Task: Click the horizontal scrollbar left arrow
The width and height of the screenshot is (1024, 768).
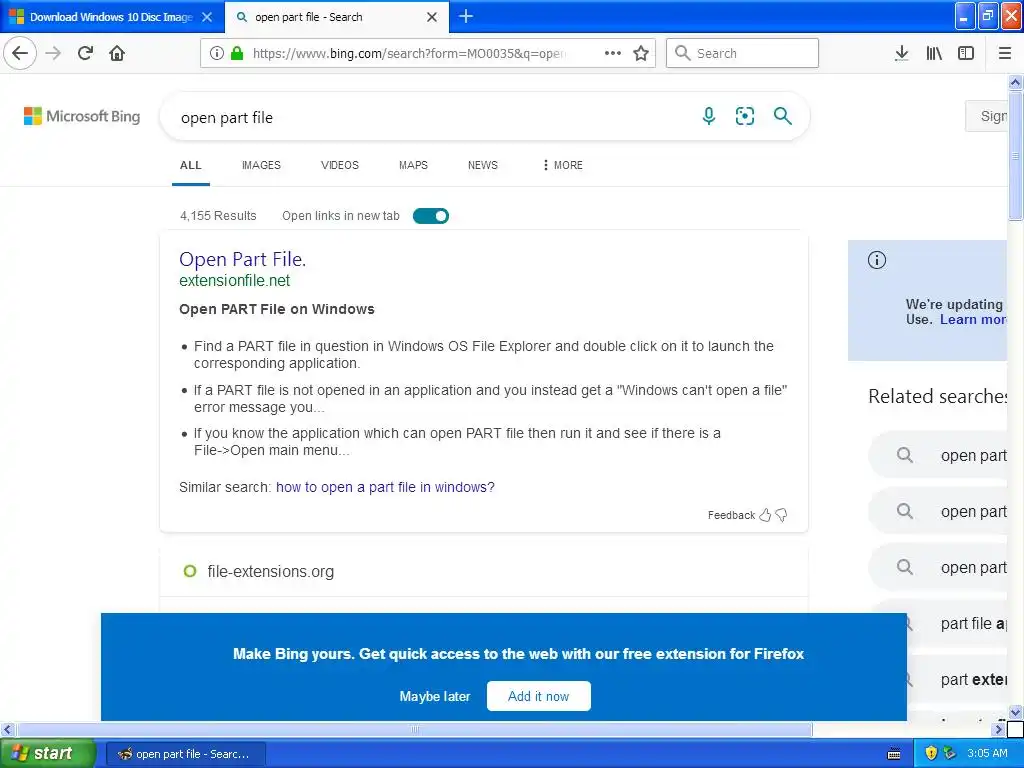Action: click(8, 729)
